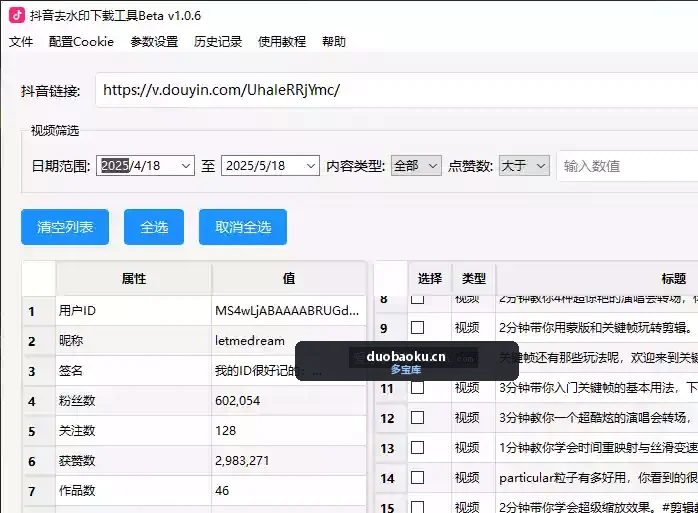The height and width of the screenshot is (513, 698).
Task: Click the 视频 type cell in row 9
Action: coord(474,328)
